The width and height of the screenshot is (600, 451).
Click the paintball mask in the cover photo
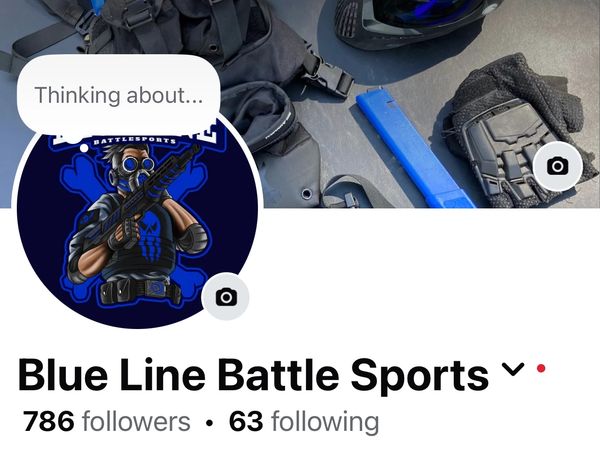tap(415, 21)
